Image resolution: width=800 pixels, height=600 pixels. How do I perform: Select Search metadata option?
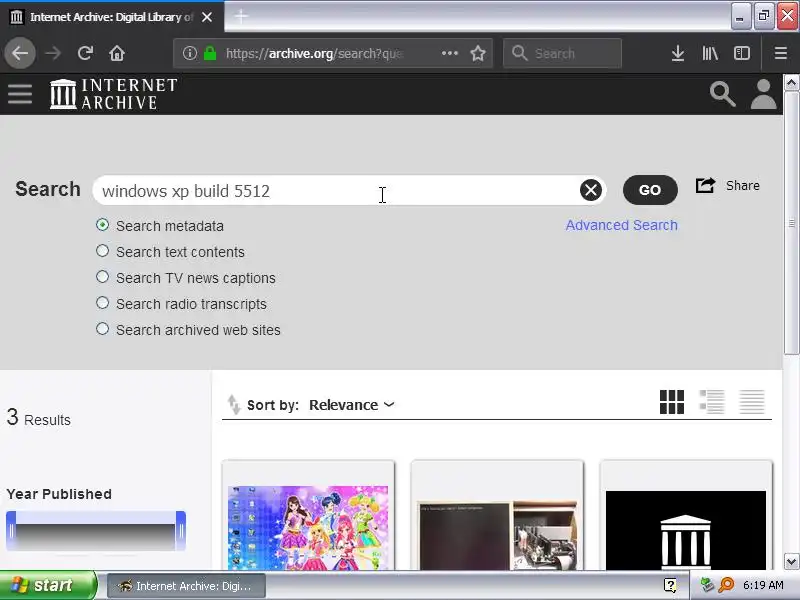[103, 225]
